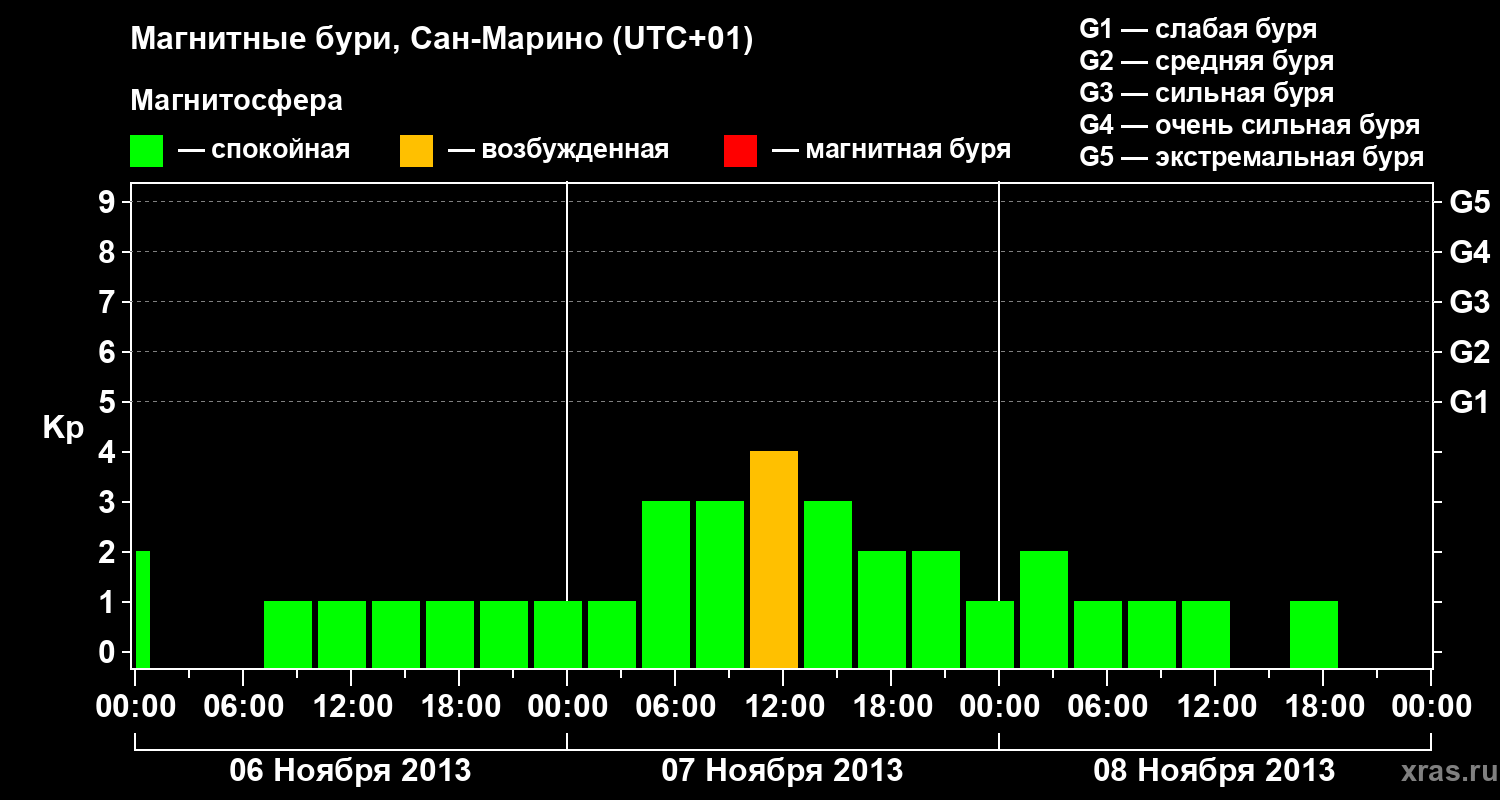Click the green bar over 12:00 on 06 Ноября

(x=342, y=635)
